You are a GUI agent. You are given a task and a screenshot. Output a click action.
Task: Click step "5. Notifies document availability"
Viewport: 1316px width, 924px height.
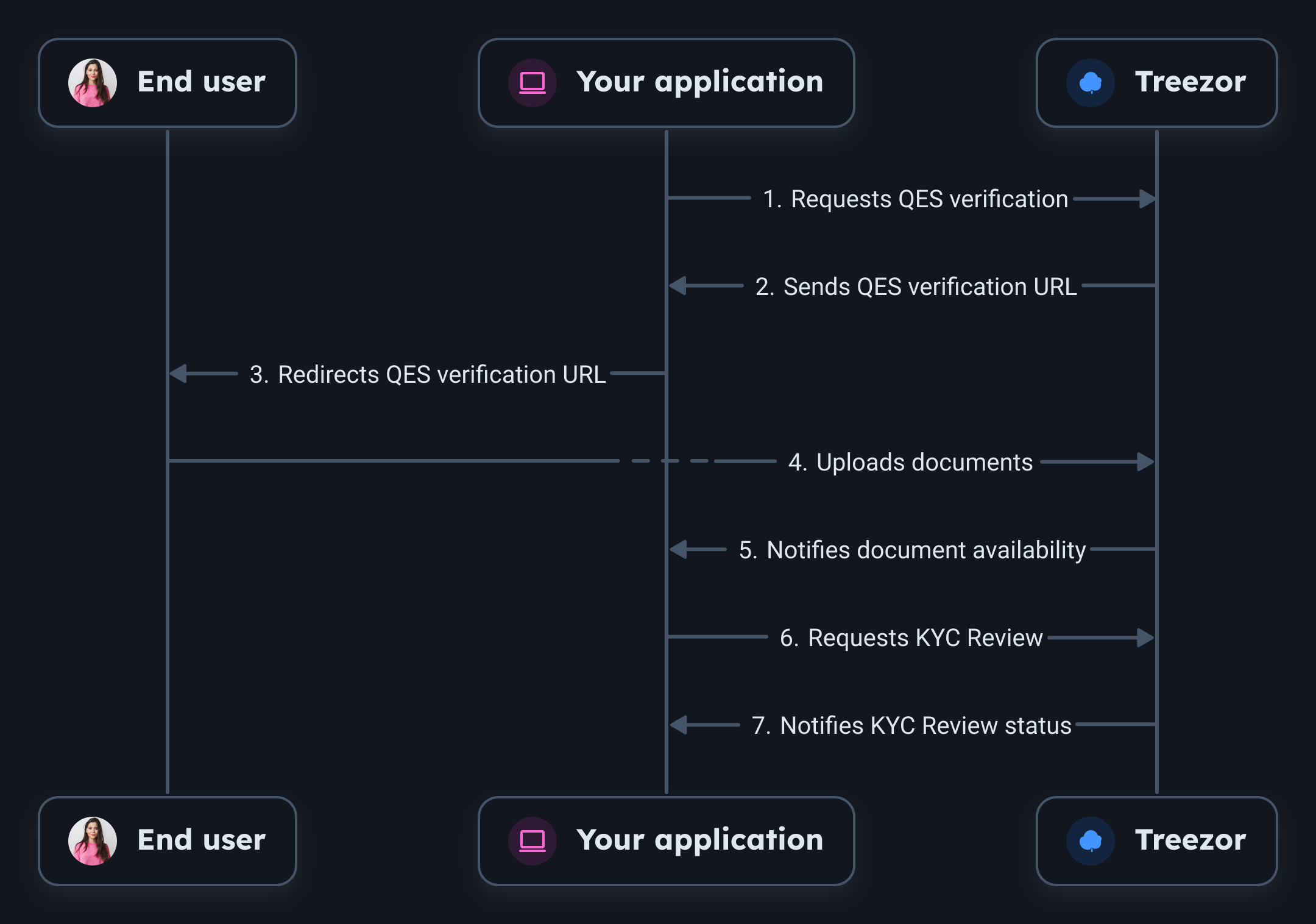pos(912,550)
